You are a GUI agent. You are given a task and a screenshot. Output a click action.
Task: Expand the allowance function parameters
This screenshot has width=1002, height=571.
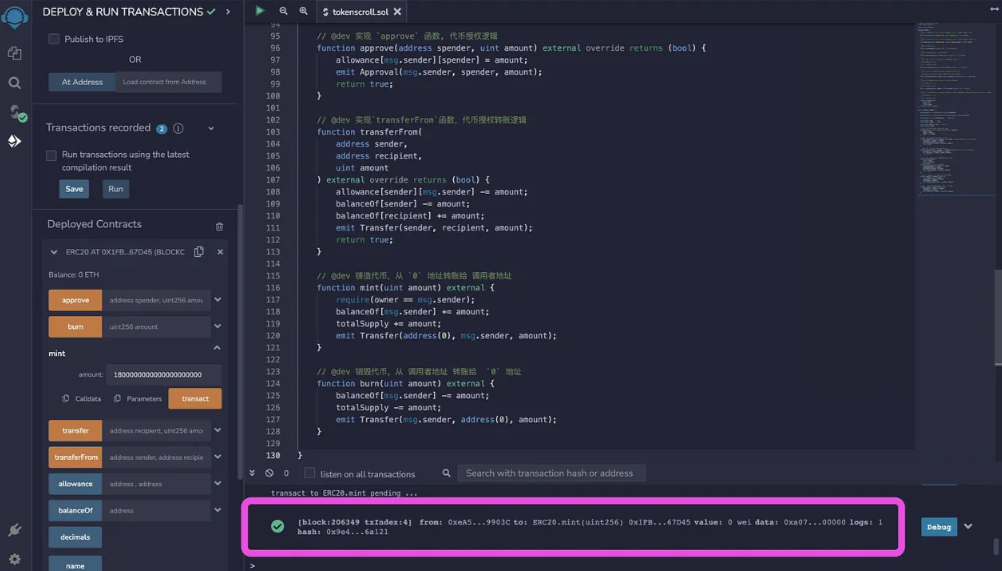tap(218, 483)
